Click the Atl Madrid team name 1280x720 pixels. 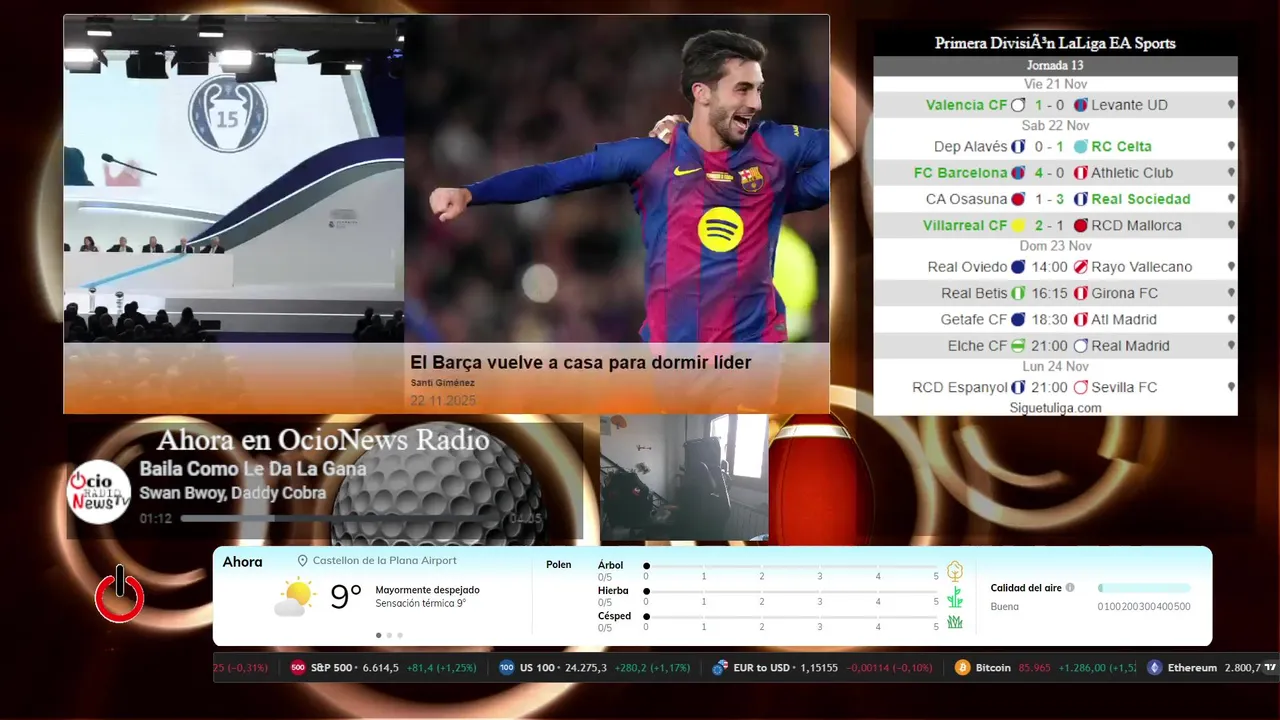tap(1124, 320)
